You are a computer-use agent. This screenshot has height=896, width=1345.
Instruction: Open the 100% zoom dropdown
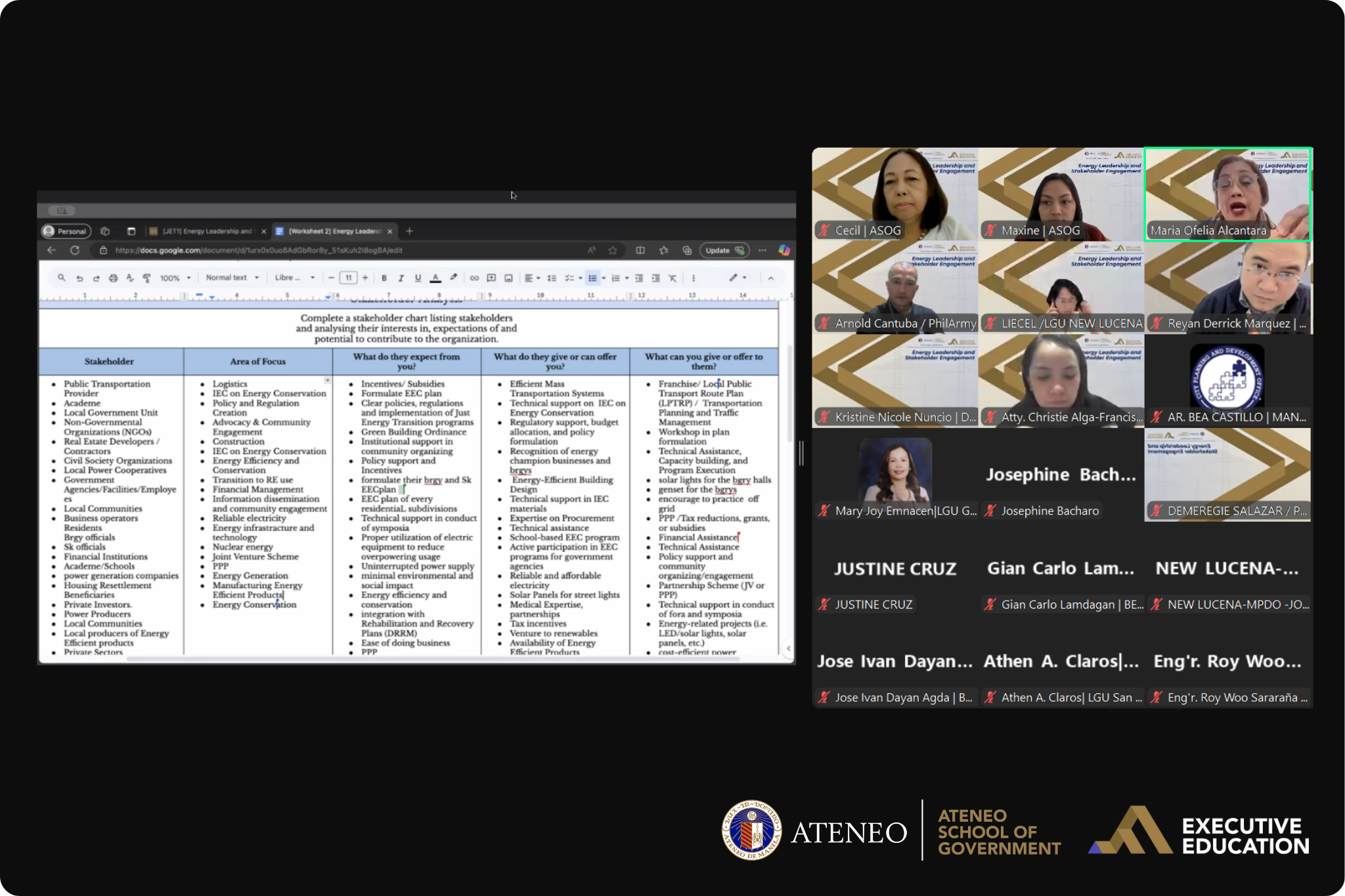(x=175, y=278)
